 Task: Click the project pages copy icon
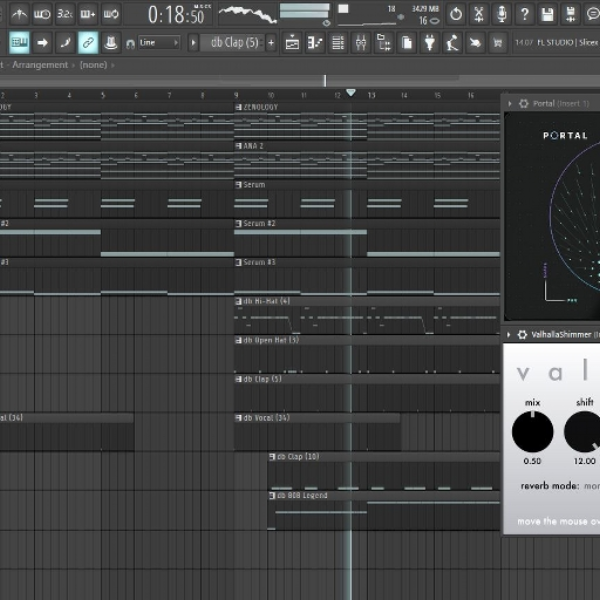[406, 42]
